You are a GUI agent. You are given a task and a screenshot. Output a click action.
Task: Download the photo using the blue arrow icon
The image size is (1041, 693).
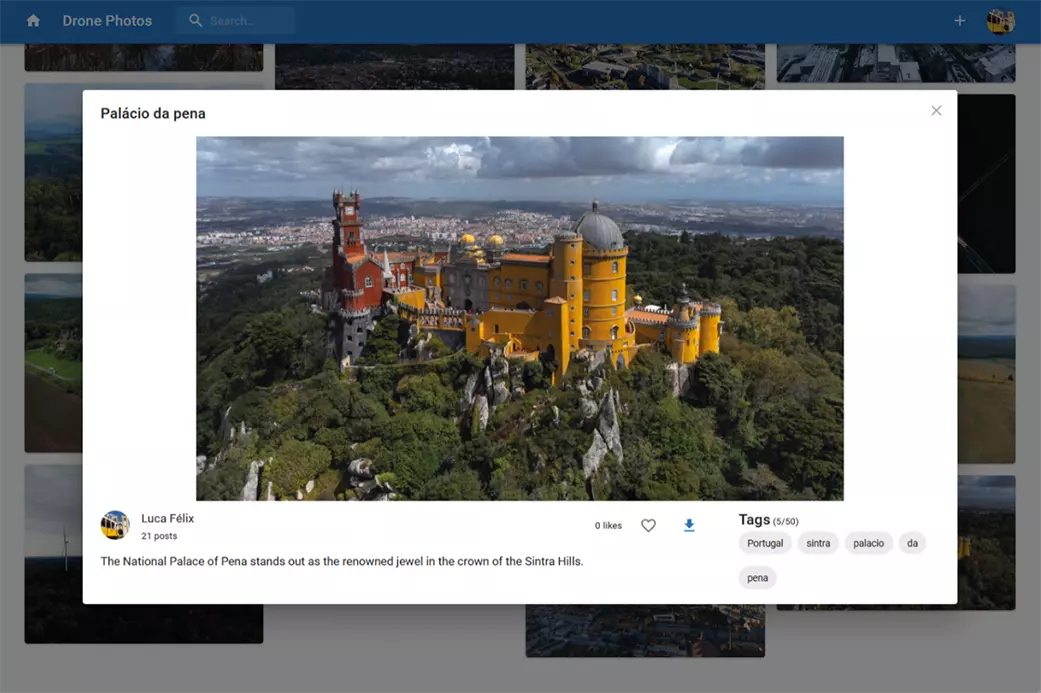click(x=689, y=525)
